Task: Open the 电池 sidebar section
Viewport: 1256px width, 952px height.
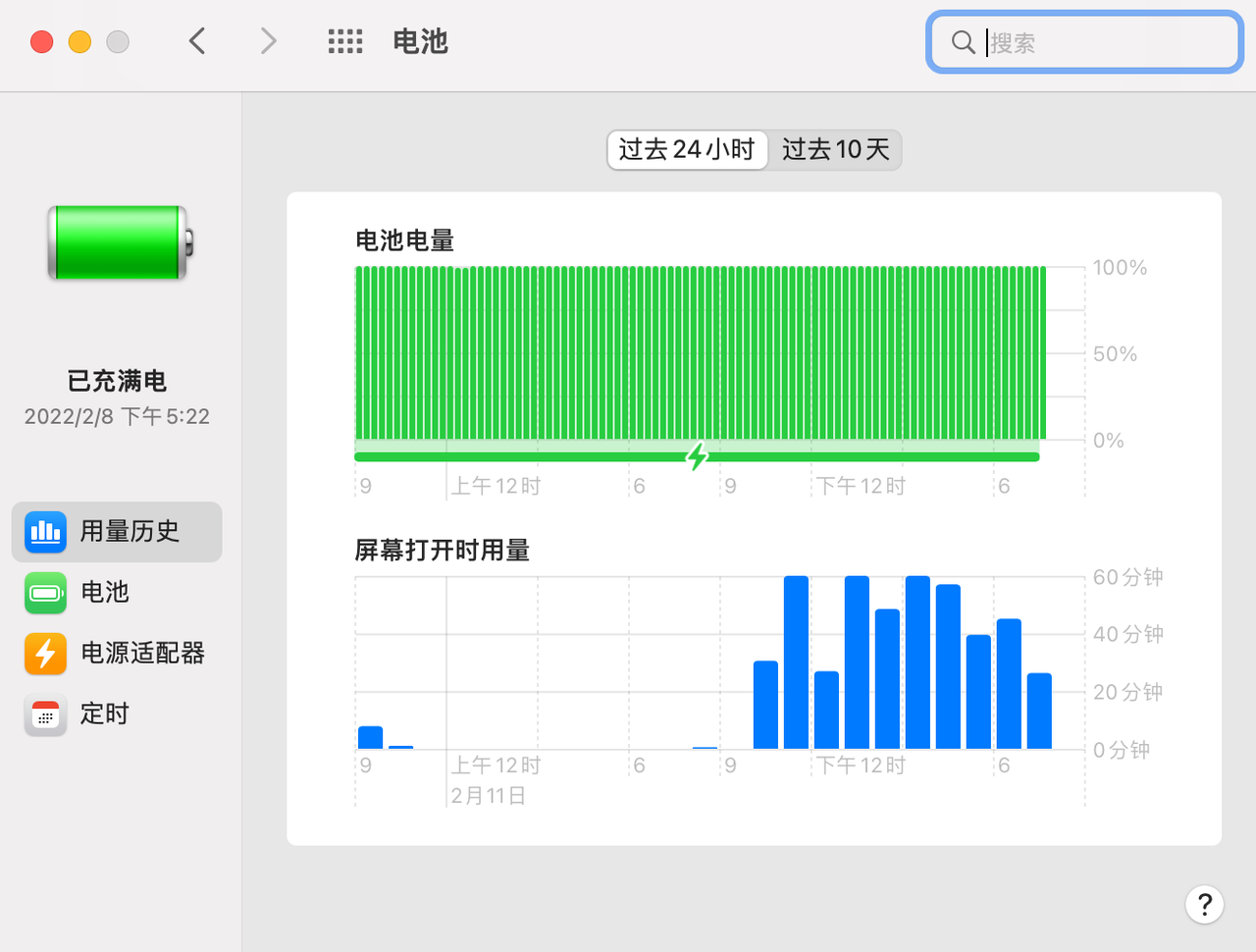Action: [117, 593]
